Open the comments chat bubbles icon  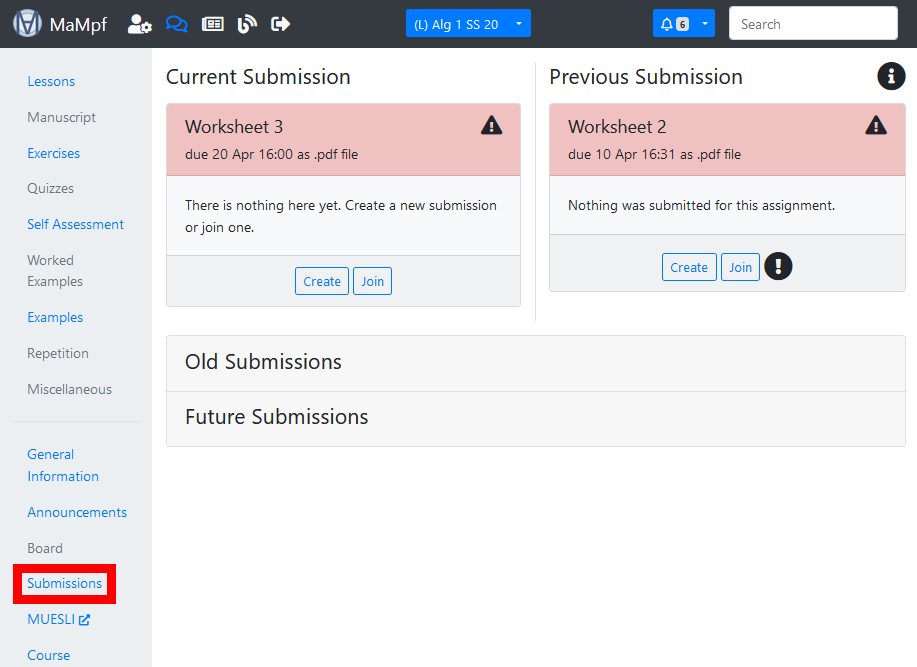click(x=176, y=24)
